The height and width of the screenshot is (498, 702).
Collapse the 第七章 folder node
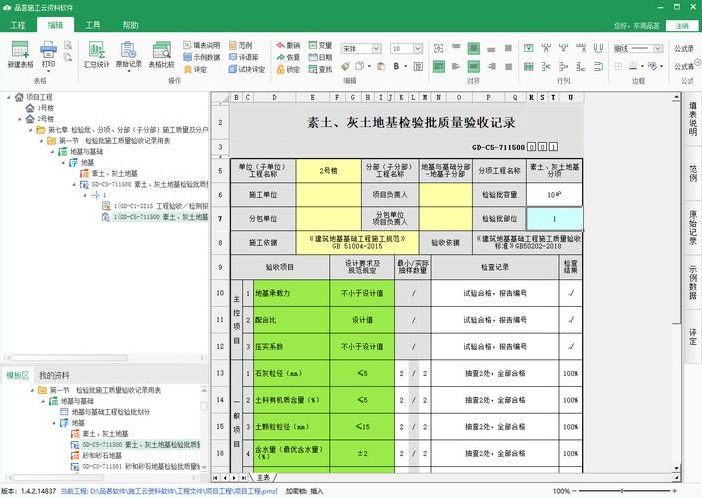pos(30,130)
